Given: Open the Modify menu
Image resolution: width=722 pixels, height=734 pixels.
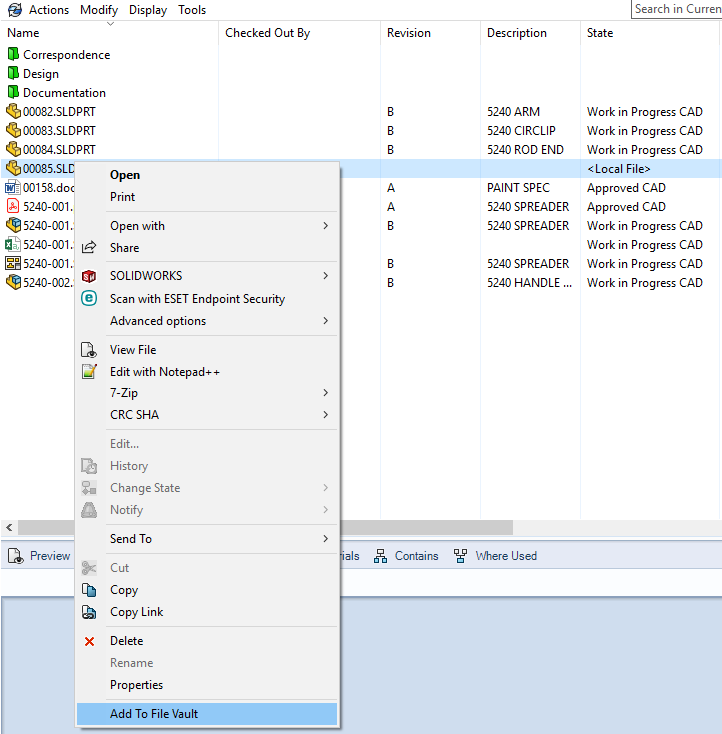Looking at the screenshot, I should click(x=98, y=10).
